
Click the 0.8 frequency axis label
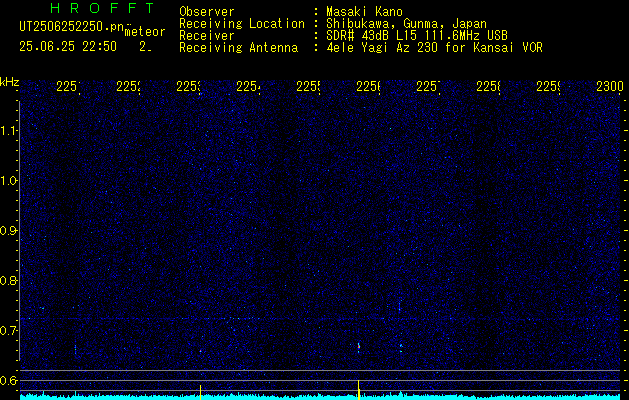click(8, 280)
